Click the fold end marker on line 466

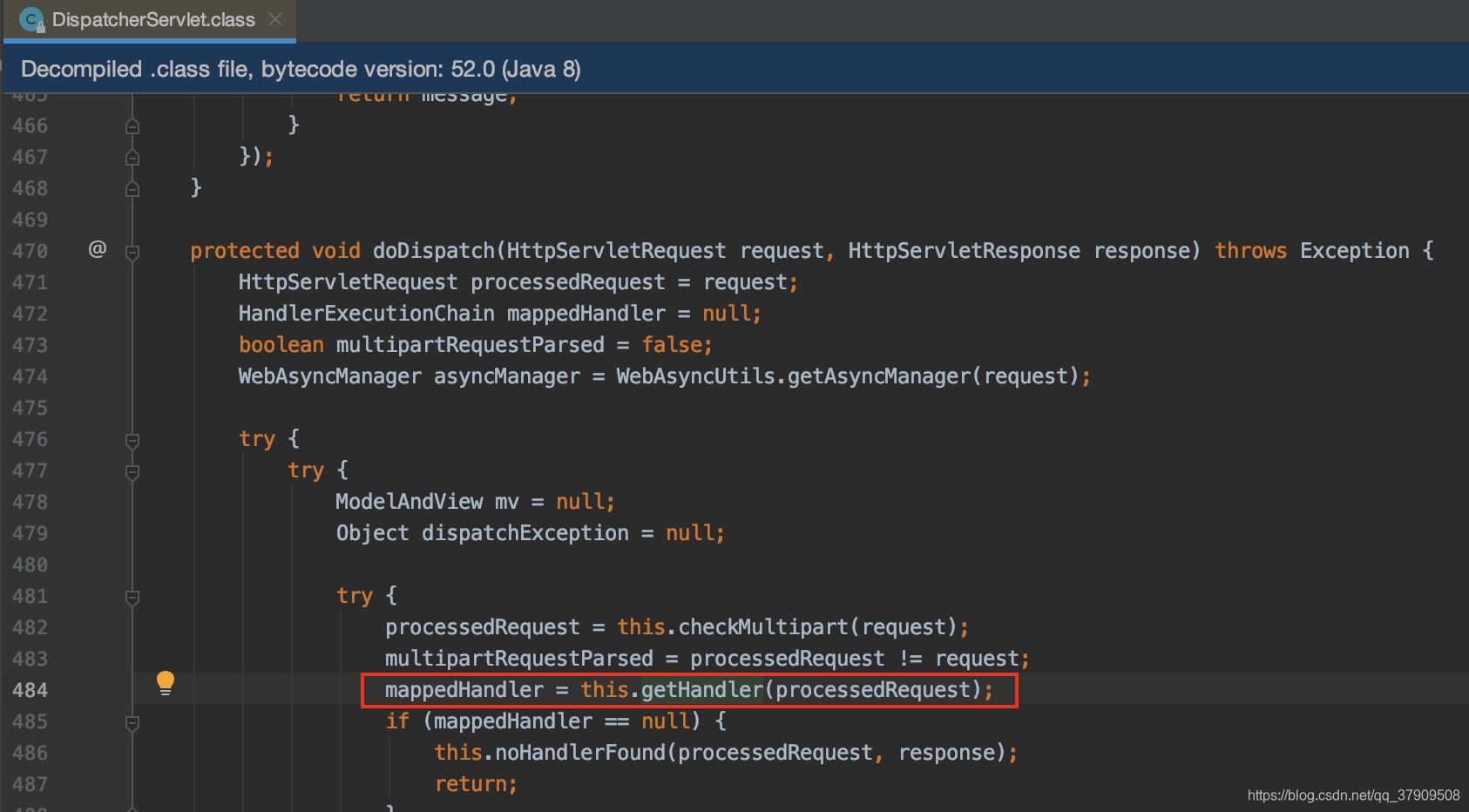click(x=132, y=126)
